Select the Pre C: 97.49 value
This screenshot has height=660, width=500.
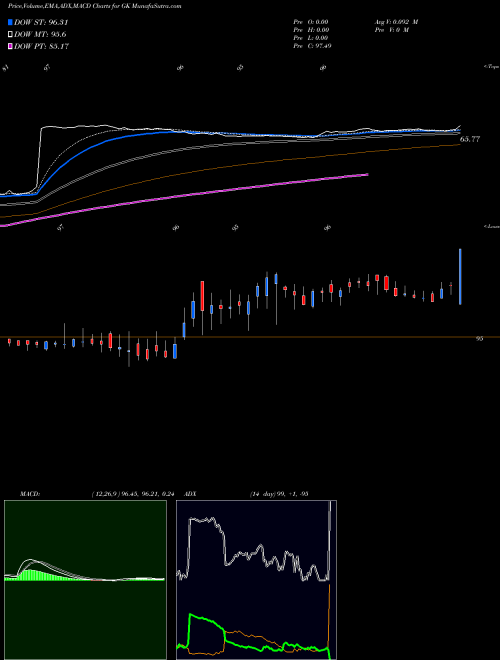point(312,46)
